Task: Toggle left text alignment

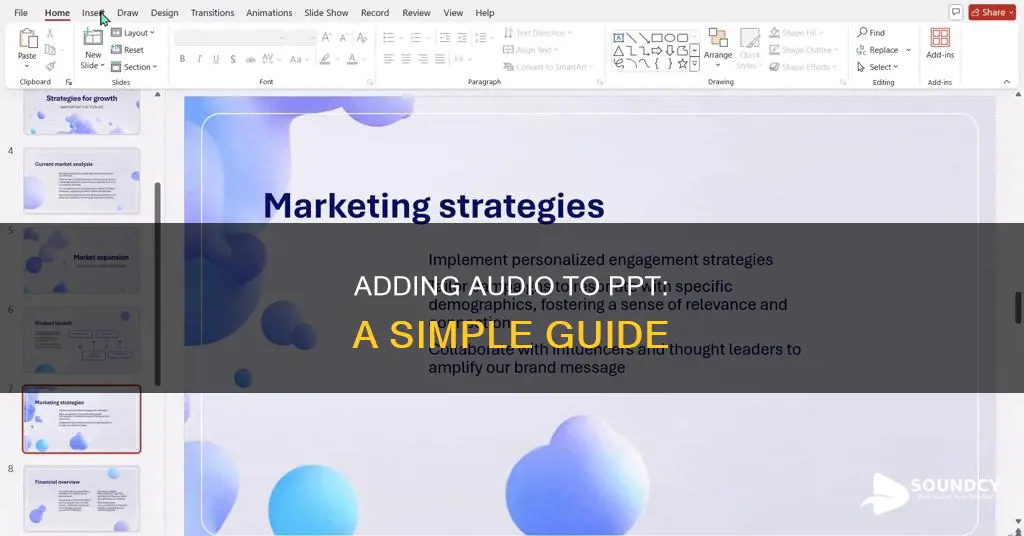Action: coord(389,59)
